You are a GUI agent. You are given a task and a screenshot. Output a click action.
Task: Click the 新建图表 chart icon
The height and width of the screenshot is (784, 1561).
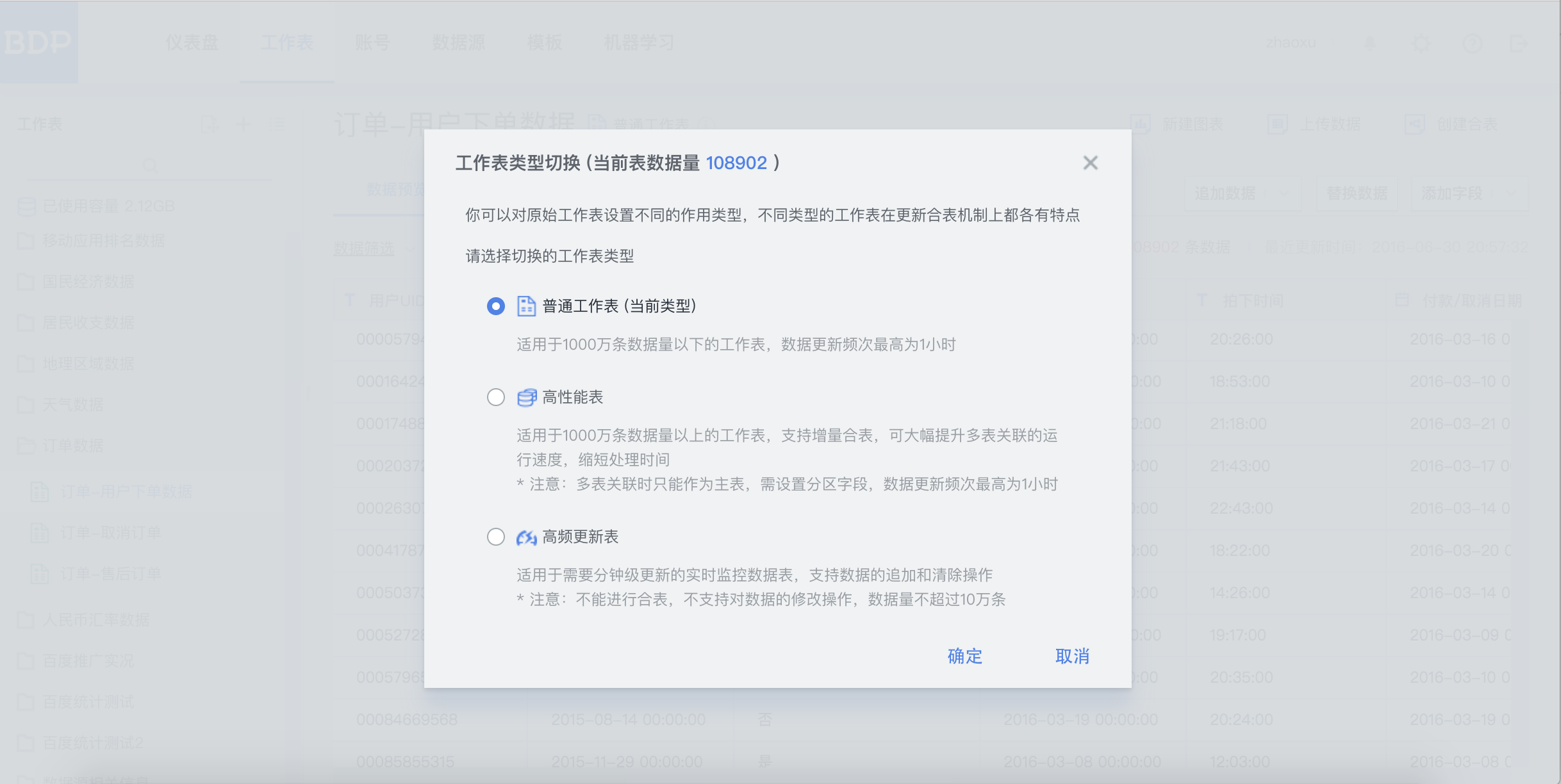(1140, 124)
